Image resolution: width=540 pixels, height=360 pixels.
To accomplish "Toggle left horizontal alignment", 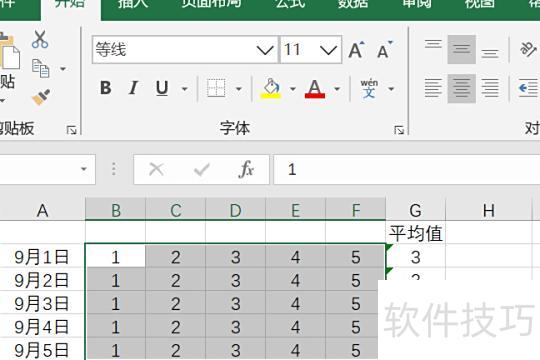I will coord(433,88).
